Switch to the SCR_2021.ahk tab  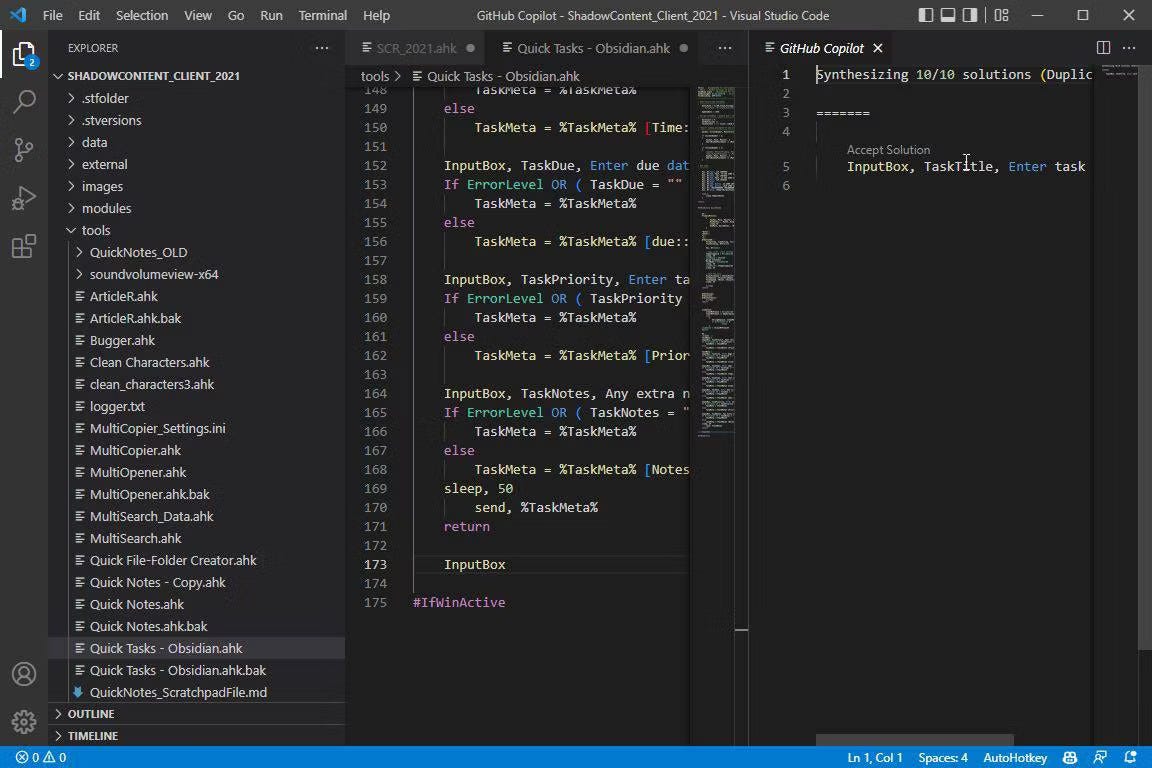point(415,47)
